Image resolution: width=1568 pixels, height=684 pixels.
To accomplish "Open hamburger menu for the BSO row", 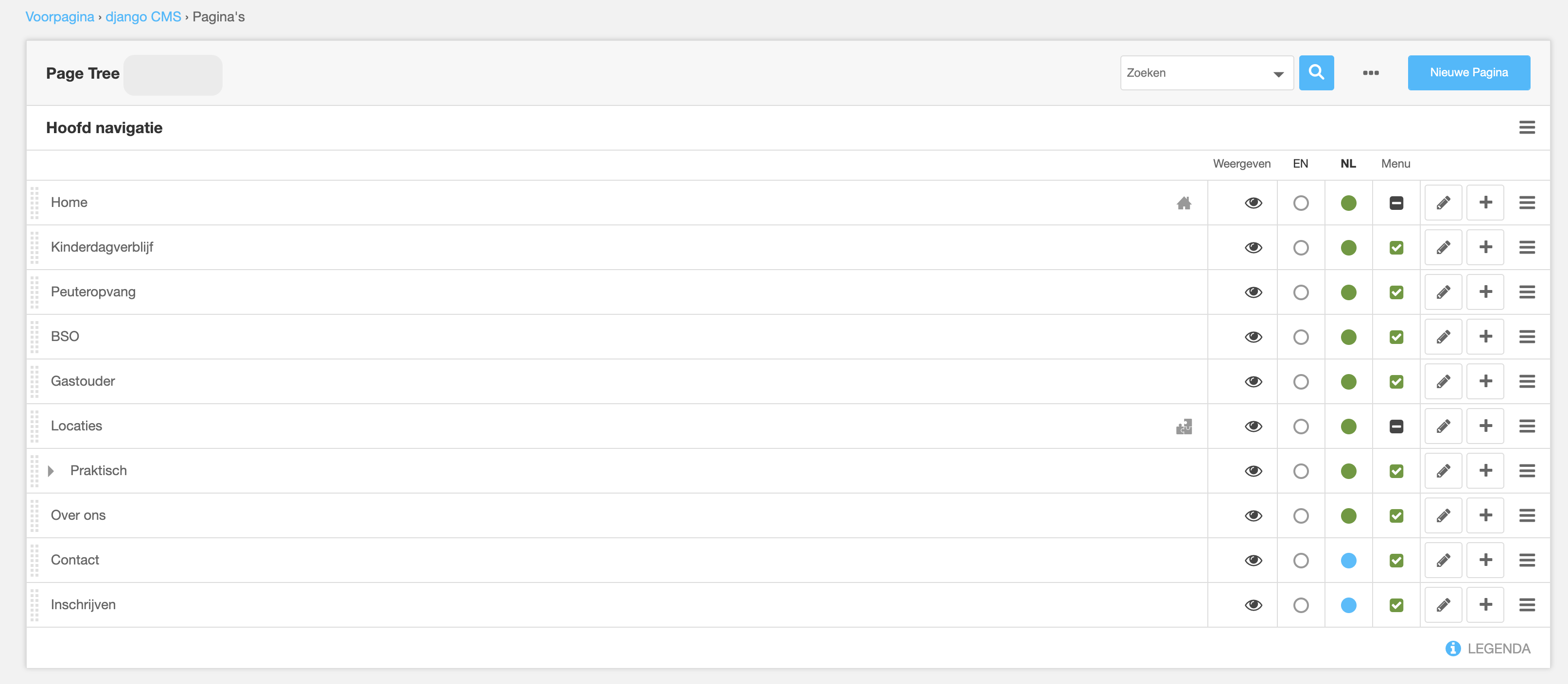I will click(1527, 337).
